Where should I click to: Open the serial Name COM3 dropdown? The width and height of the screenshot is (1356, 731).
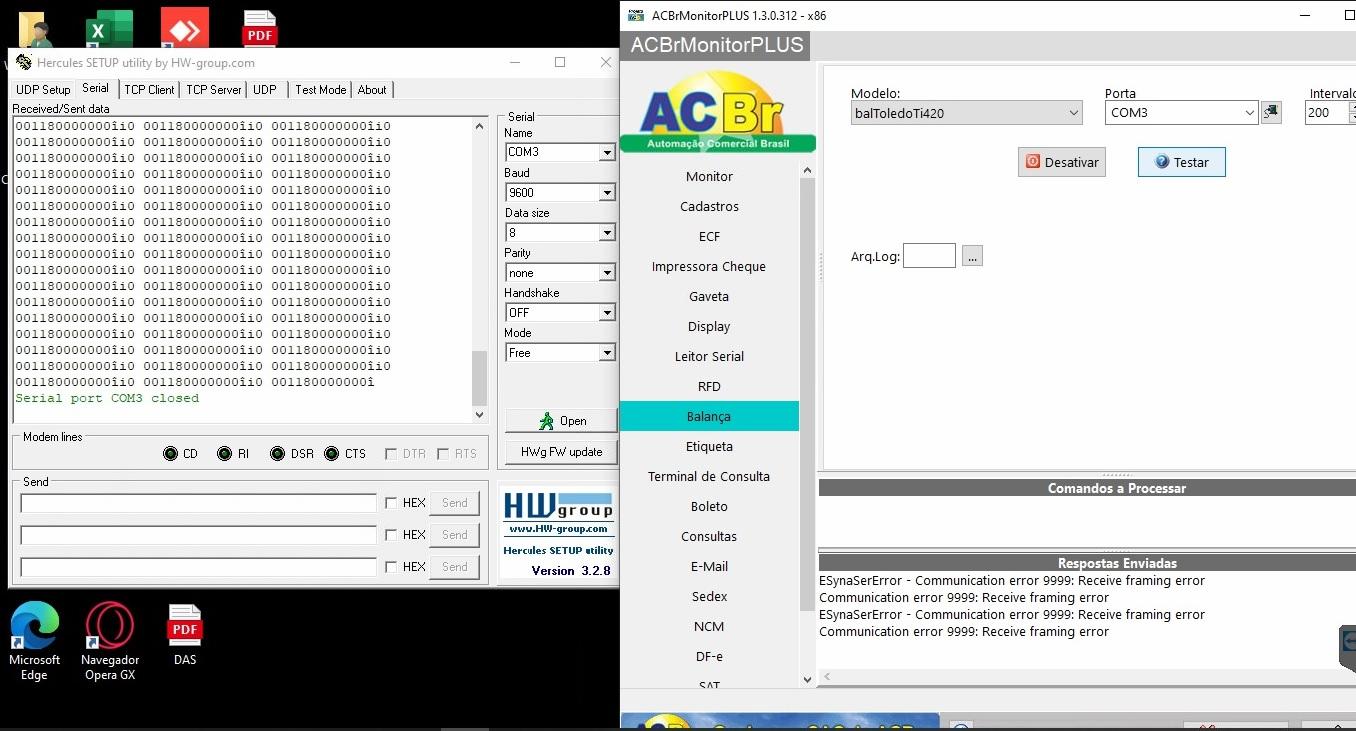click(x=606, y=153)
